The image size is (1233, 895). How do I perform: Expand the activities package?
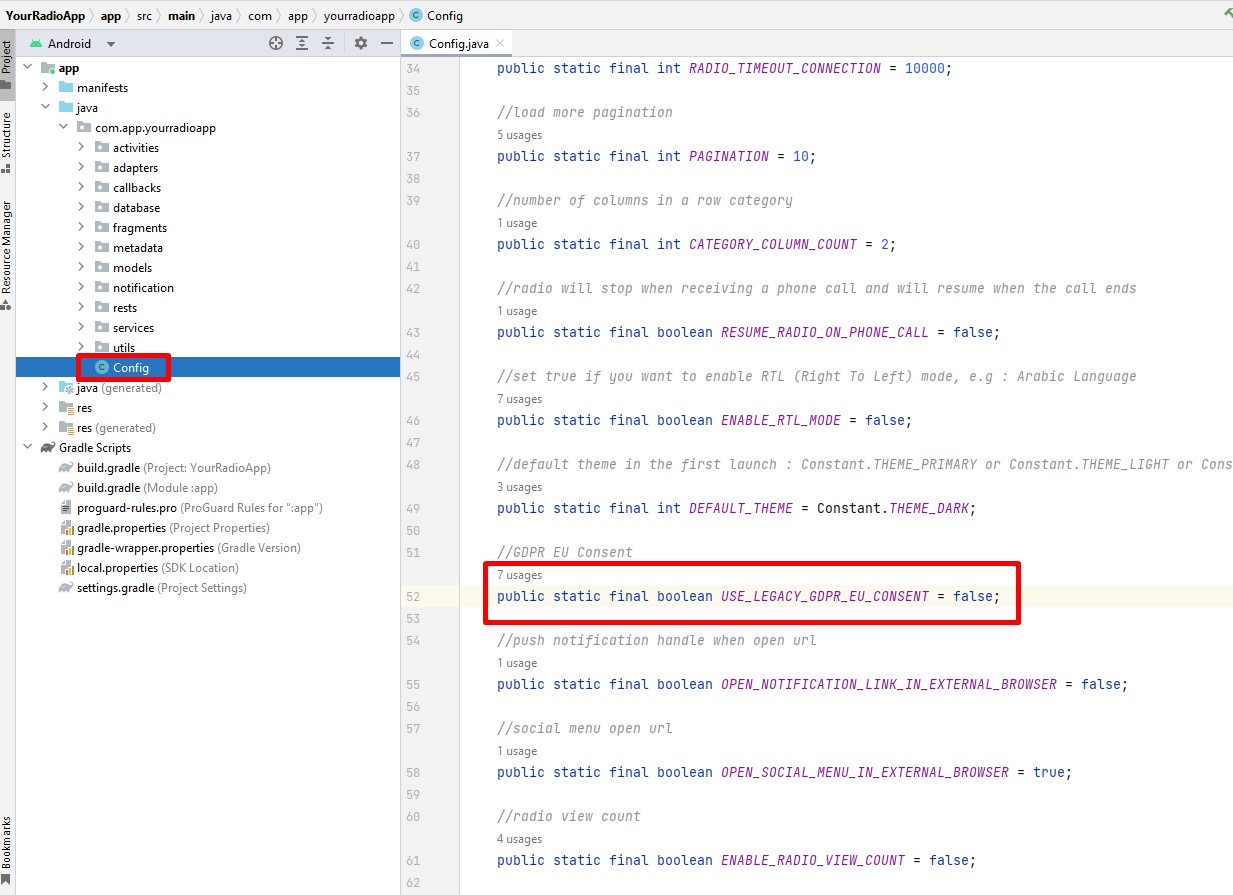tap(81, 148)
